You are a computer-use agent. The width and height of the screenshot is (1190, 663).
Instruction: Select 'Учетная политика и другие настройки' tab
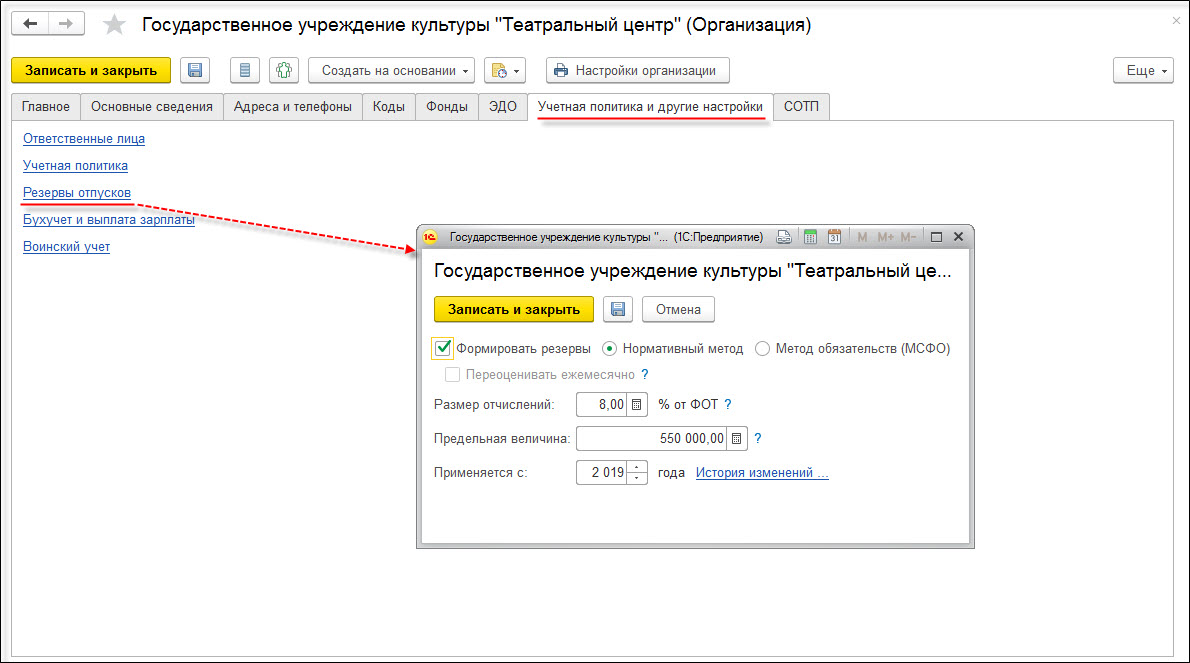point(650,107)
